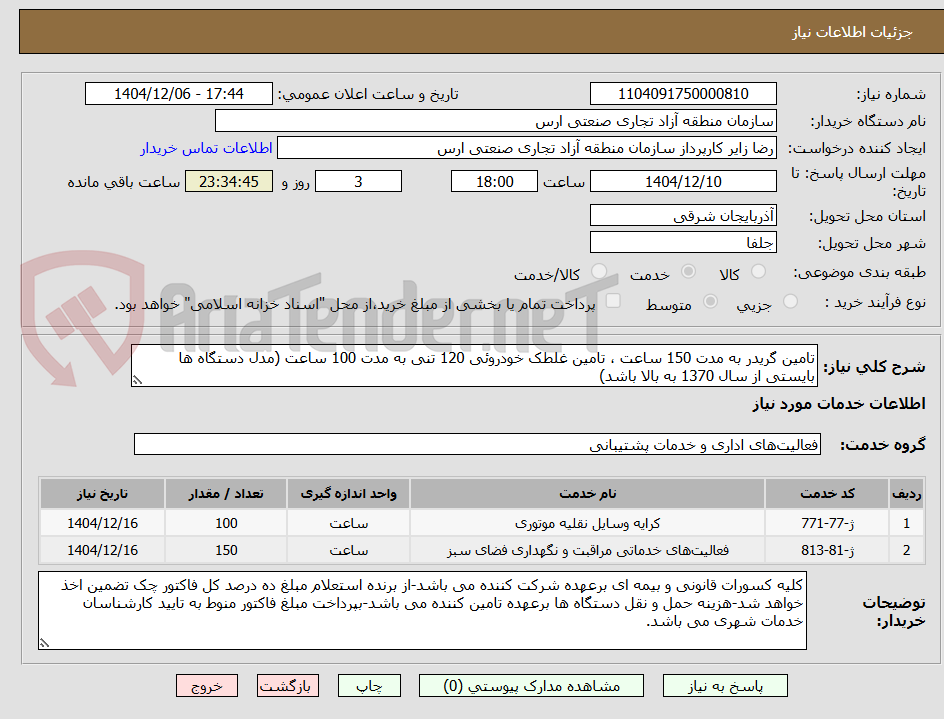Click the resize grip of the description textarea

click(x=137, y=380)
